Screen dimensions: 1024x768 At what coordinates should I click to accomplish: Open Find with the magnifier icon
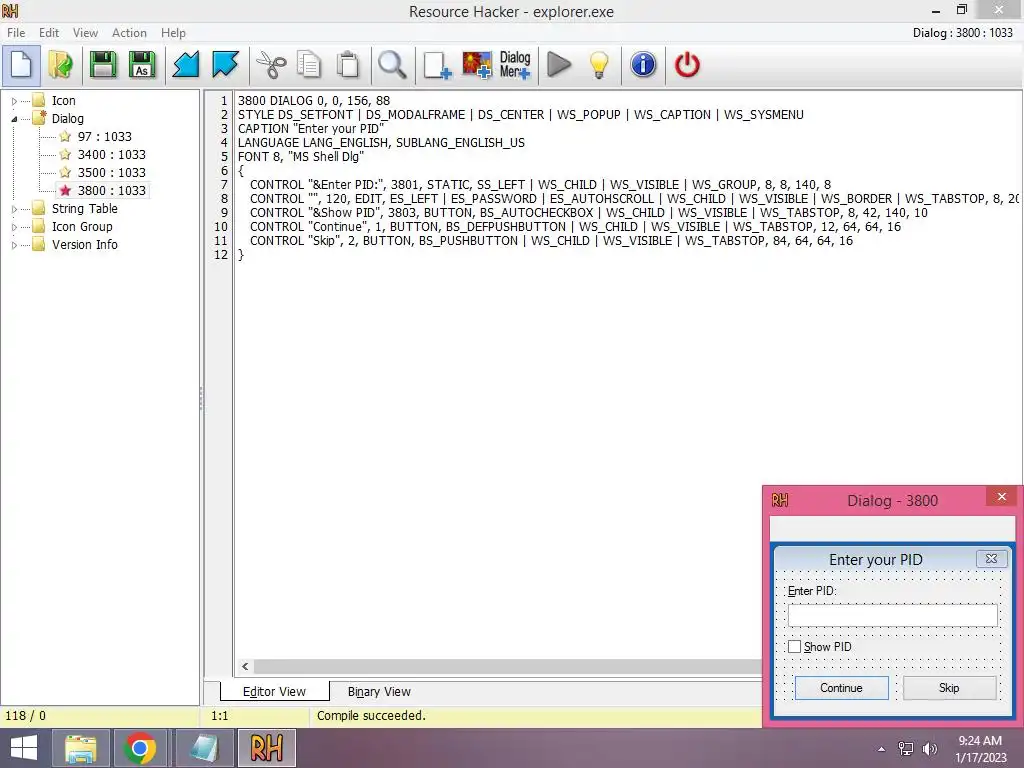392,65
